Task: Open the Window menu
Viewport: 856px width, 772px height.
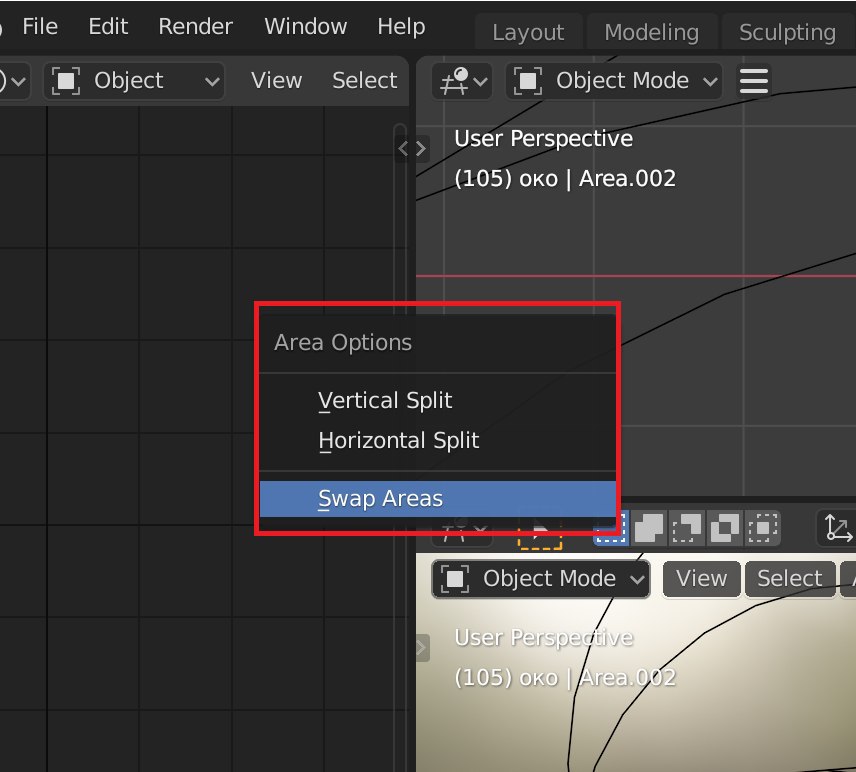Action: 306,26
